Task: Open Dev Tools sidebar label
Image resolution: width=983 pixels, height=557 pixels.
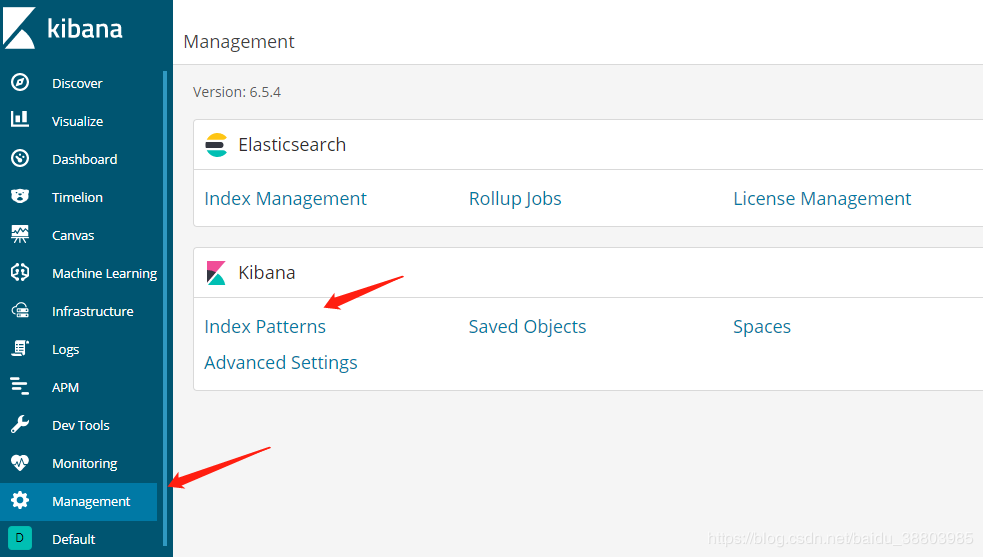Action: 81,425
